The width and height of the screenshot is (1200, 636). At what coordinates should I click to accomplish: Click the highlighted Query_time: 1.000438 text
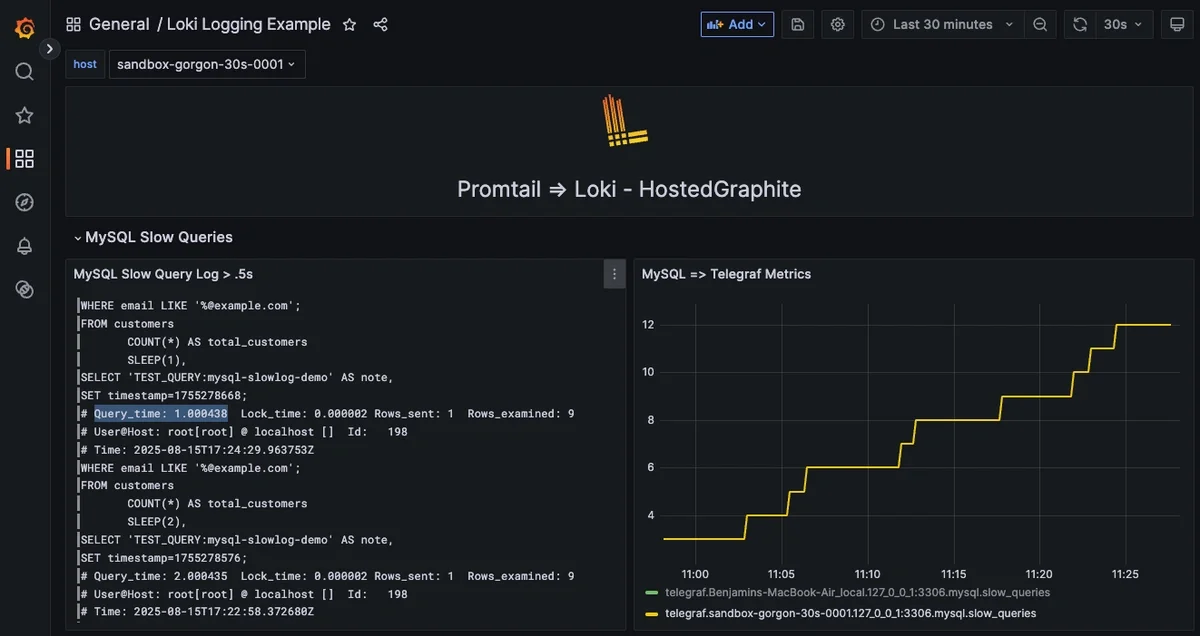(161, 413)
